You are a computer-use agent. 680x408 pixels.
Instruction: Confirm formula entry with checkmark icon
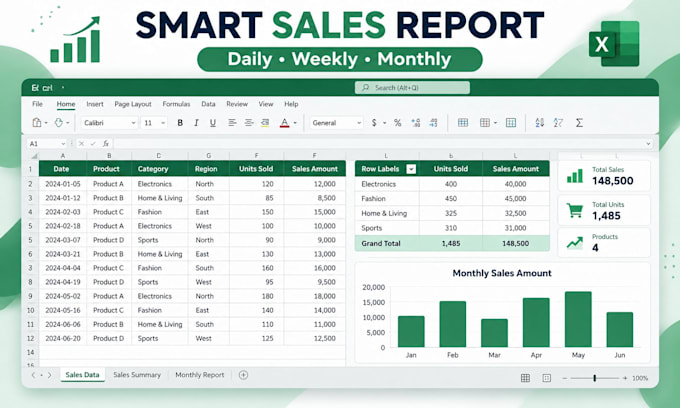[x=92, y=144]
